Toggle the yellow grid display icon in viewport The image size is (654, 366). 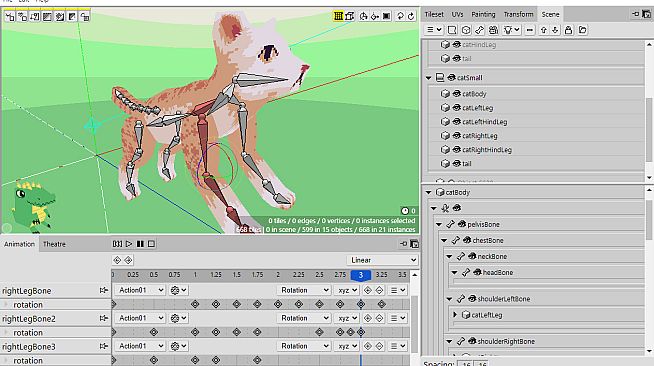click(338, 16)
